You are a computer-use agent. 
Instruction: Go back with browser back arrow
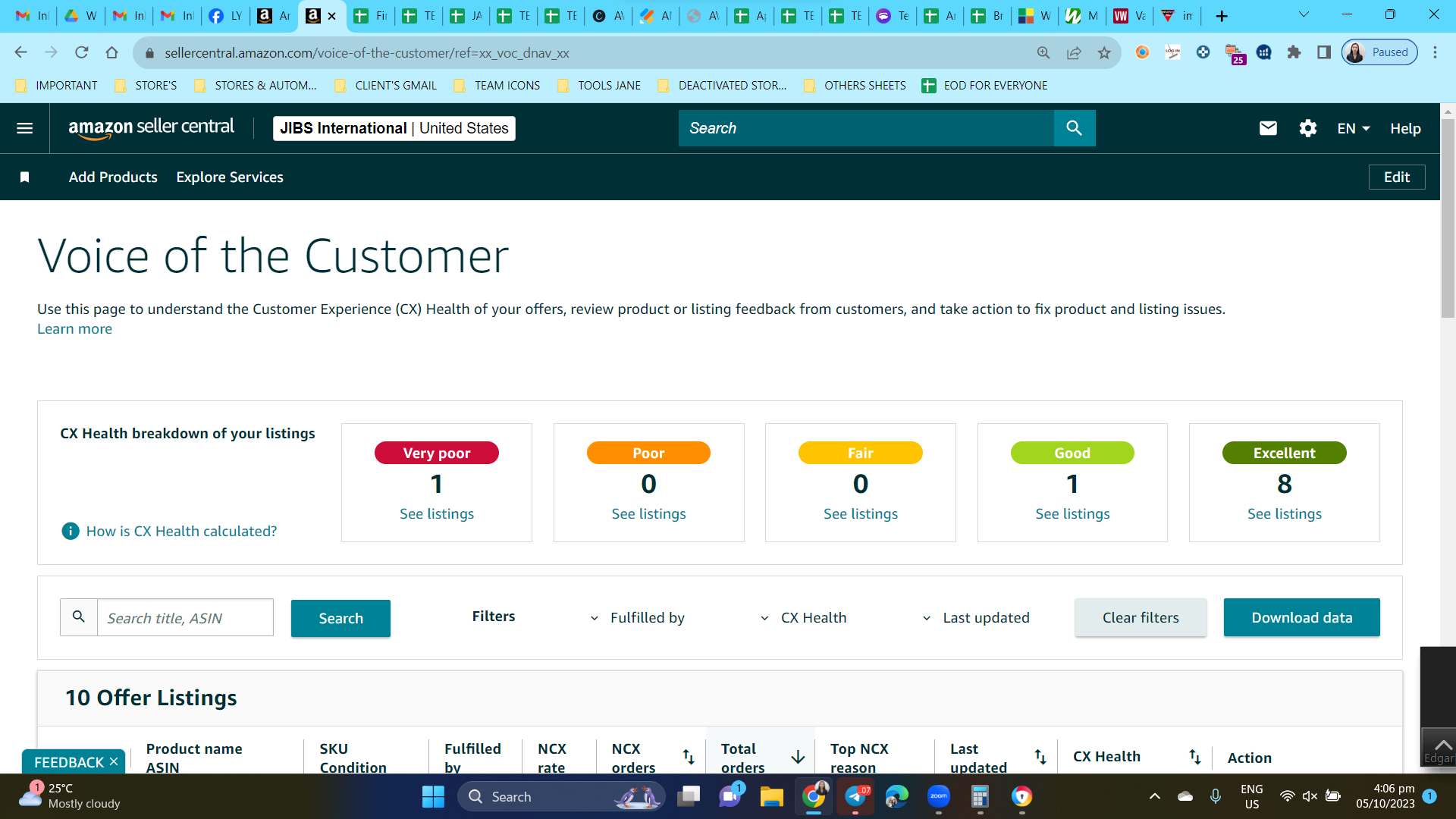coord(20,52)
